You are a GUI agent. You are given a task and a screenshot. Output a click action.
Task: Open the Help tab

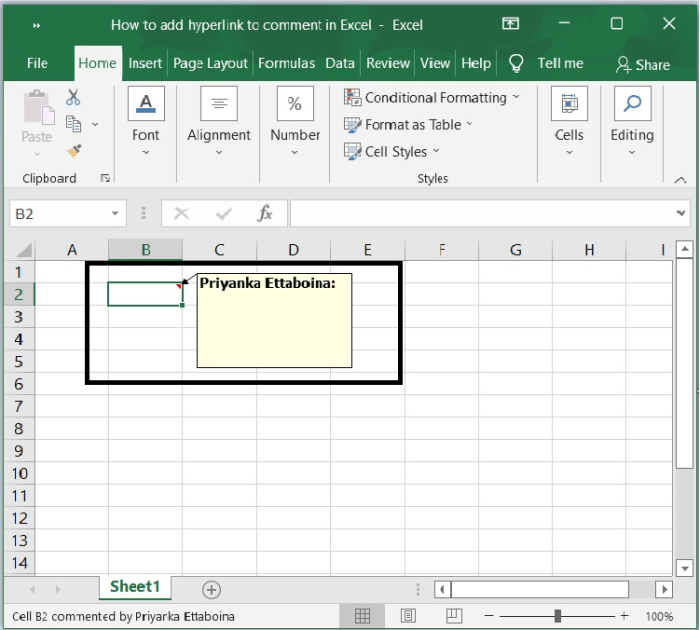coord(476,63)
